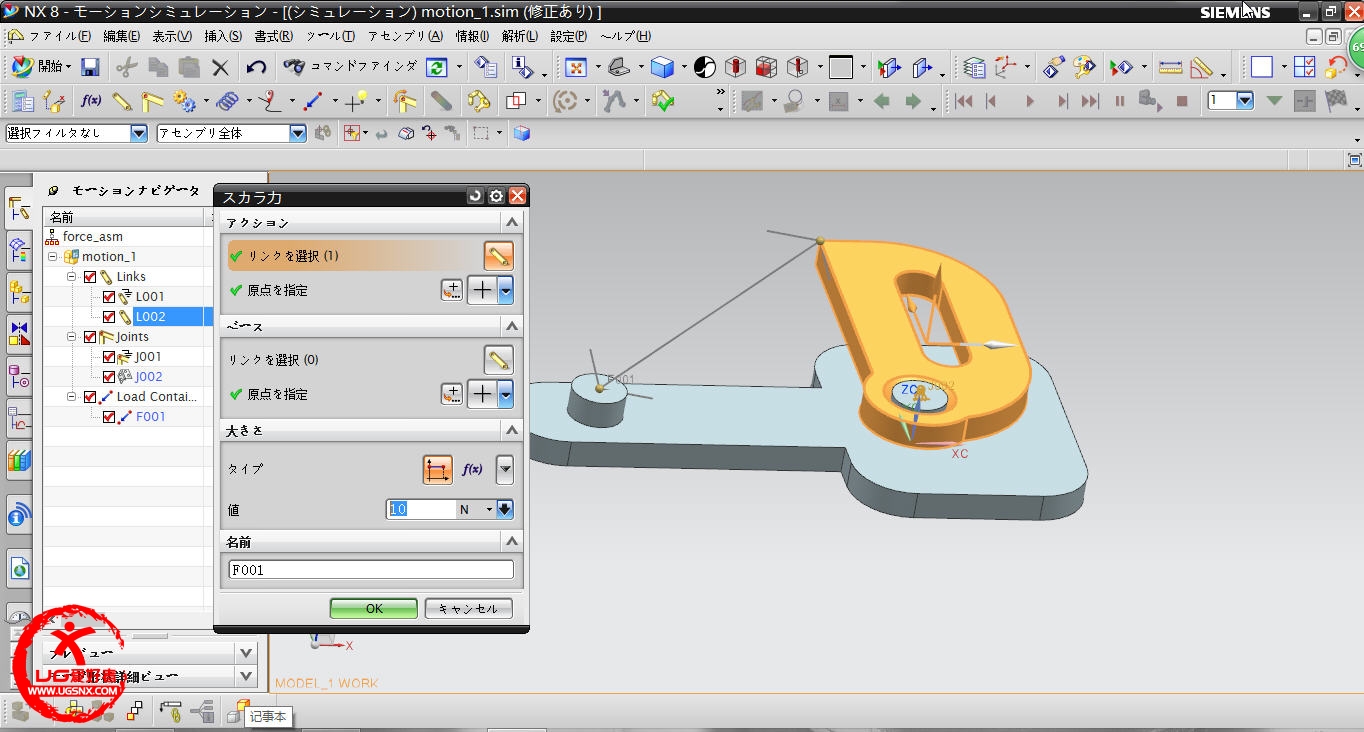Screen dimensions: 1364x732
Task: Click the delete X icon in toolbar
Action: pyautogui.click(x=220, y=67)
